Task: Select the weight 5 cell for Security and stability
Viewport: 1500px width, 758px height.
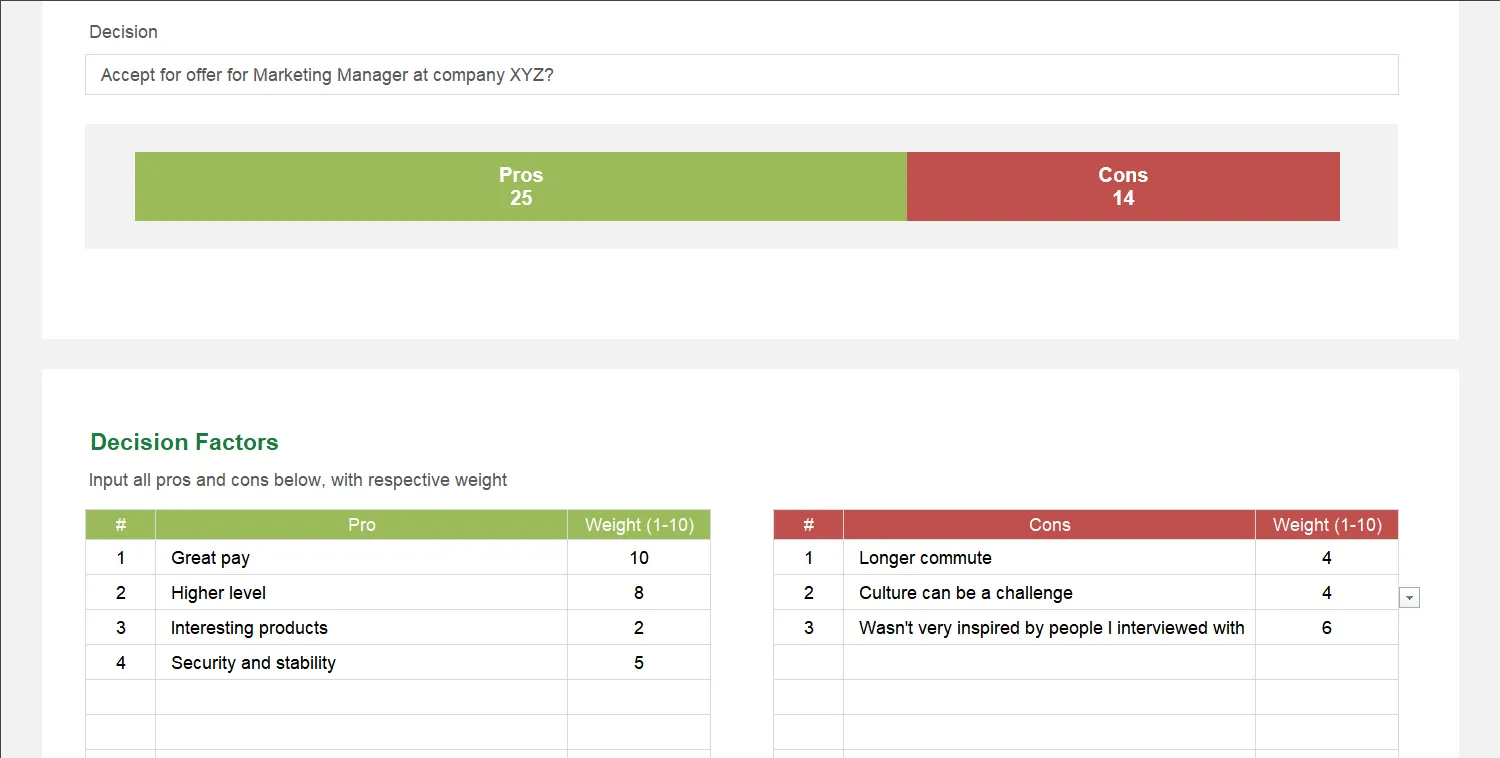Action: 638,662
